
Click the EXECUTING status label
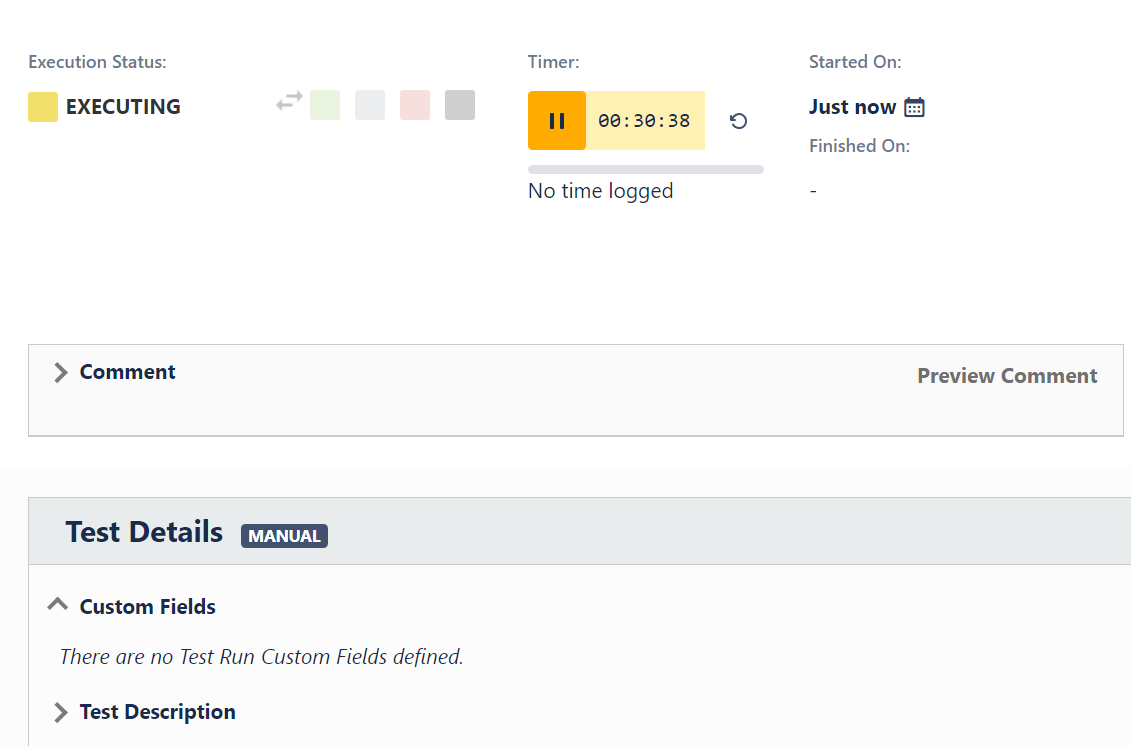point(123,107)
